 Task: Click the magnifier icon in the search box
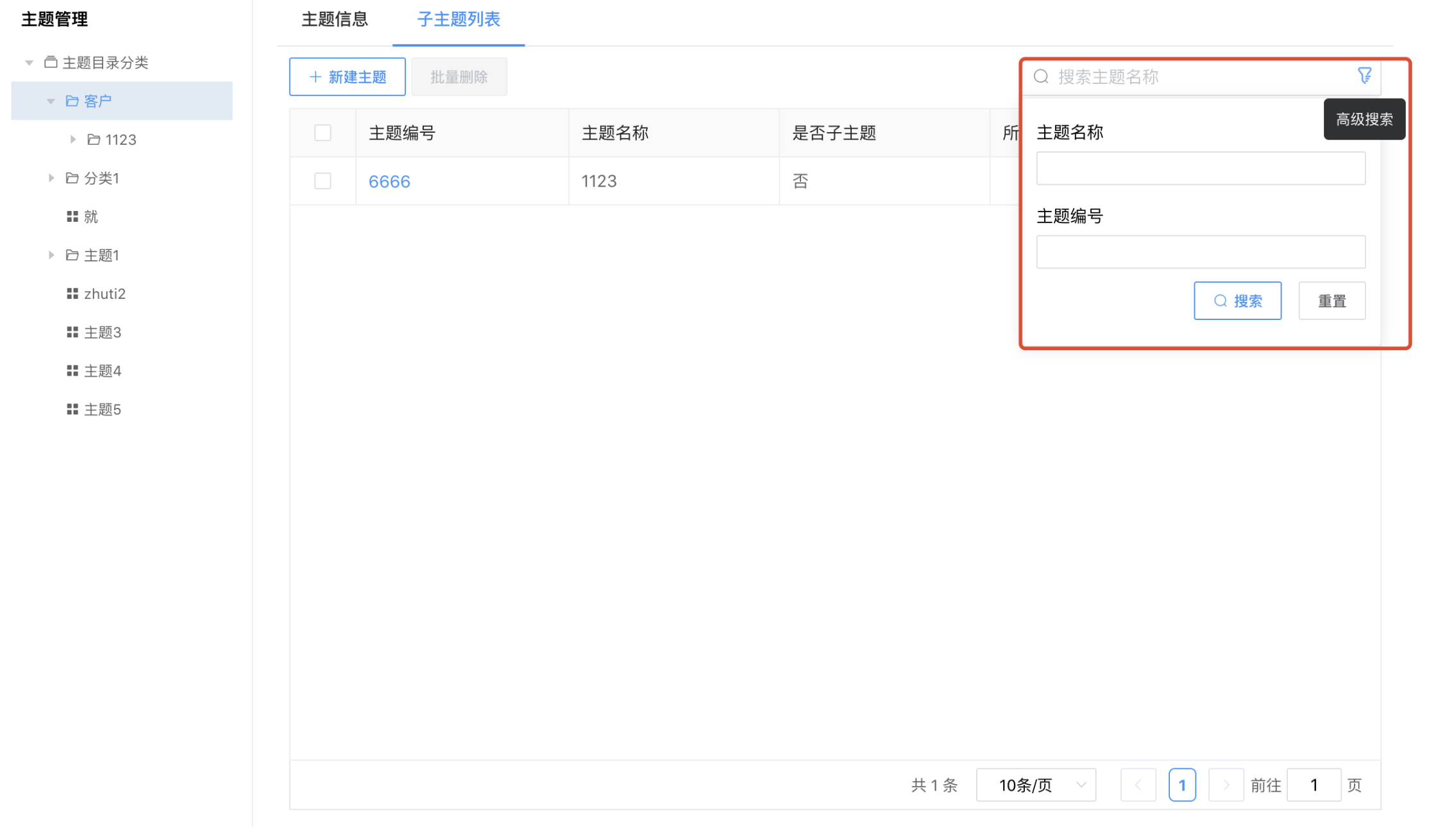[1040, 76]
